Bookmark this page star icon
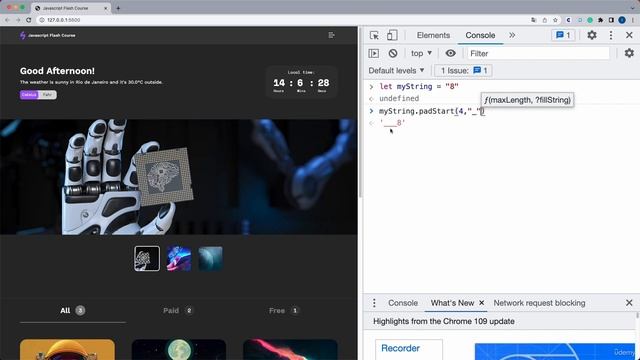The height and width of the screenshot is (360, 640). (x=555, y=20)
